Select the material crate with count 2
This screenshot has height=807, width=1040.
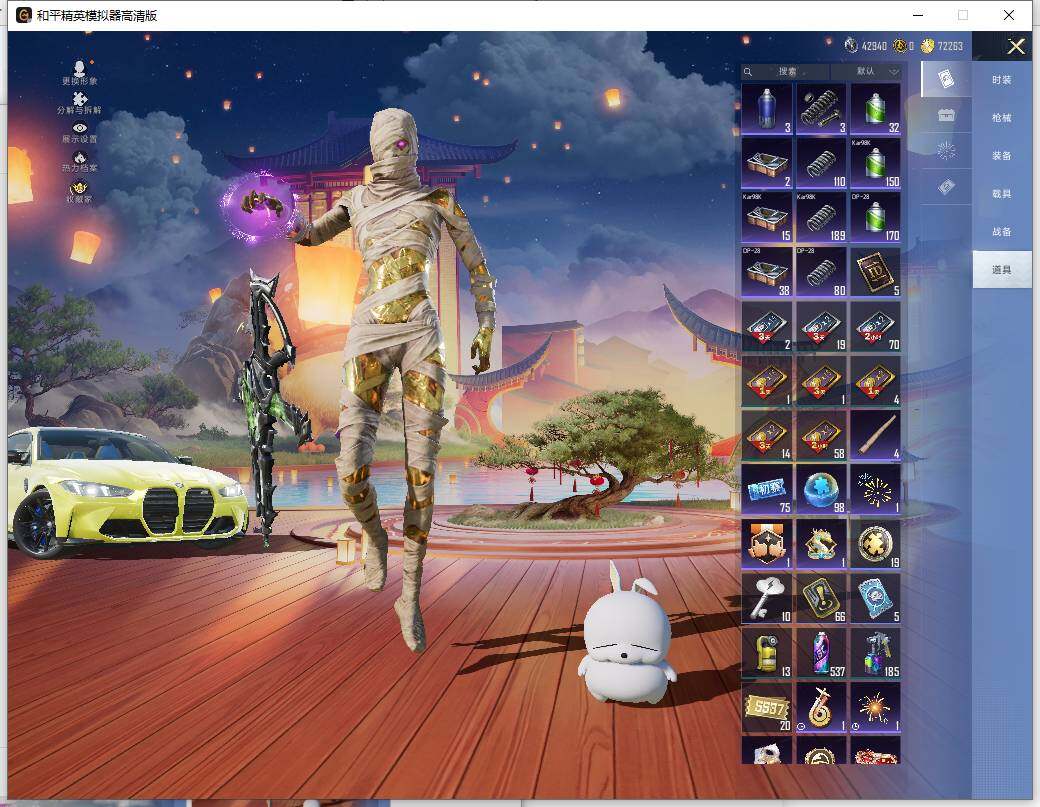[767, 163]
